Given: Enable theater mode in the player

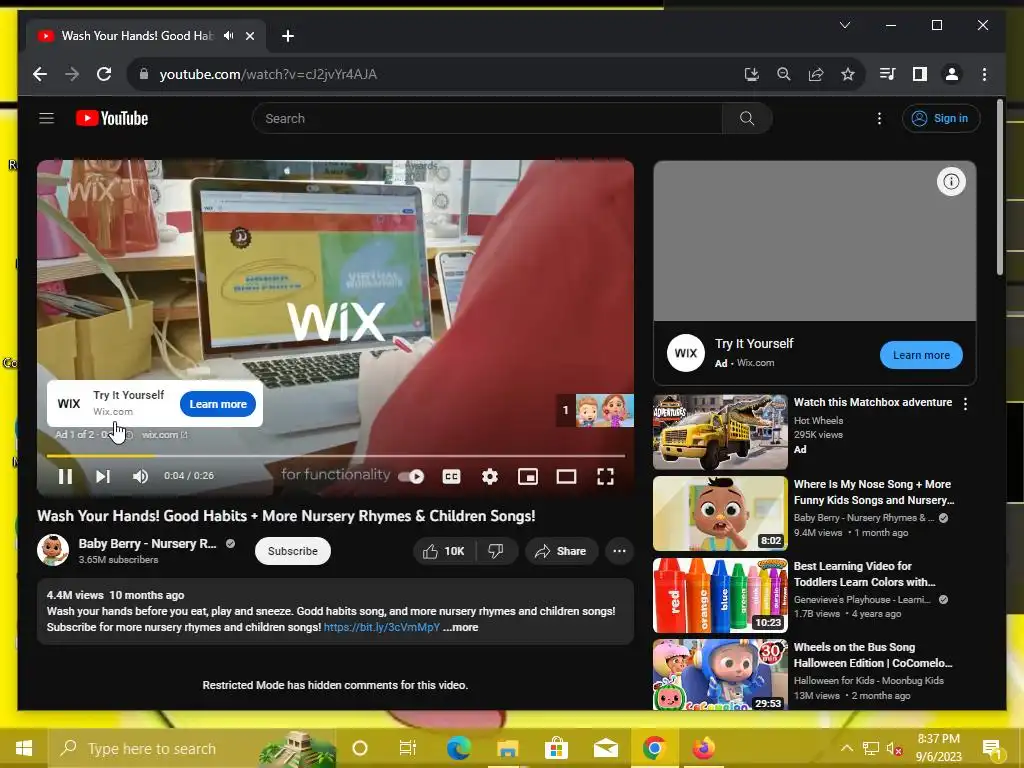Looking at the screenshot, I should tap(566, 477).
